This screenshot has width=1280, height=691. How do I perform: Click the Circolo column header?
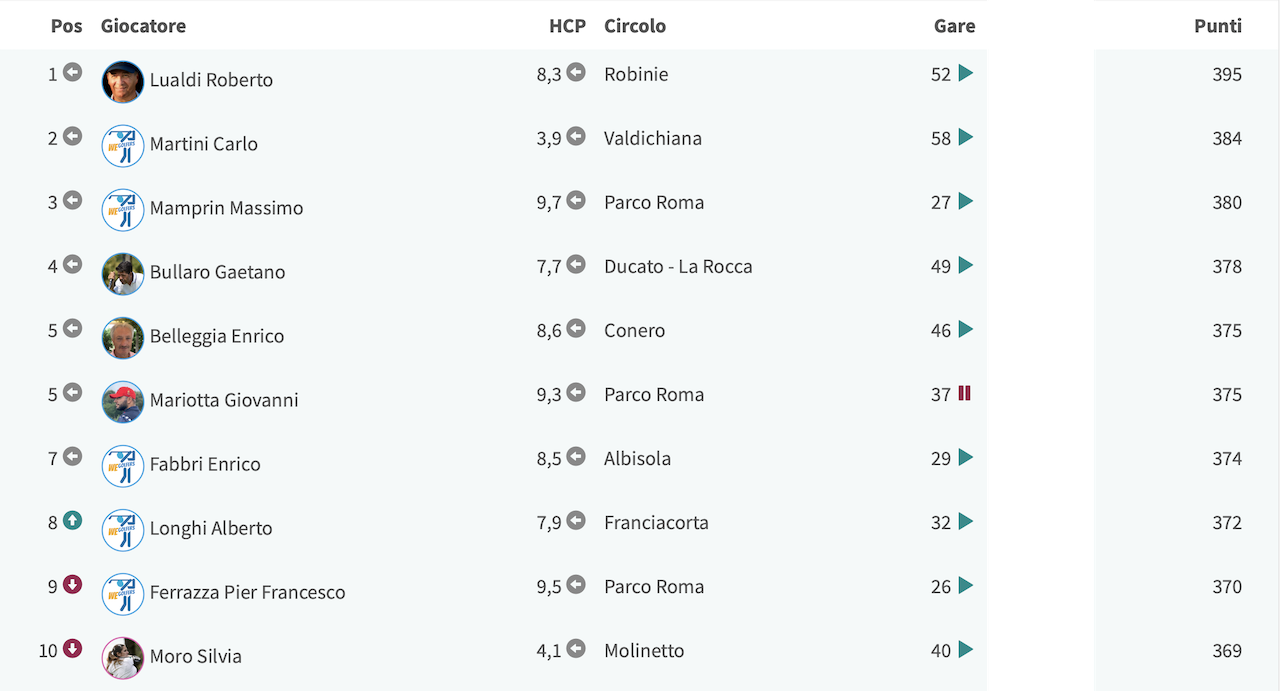[635, 26]
